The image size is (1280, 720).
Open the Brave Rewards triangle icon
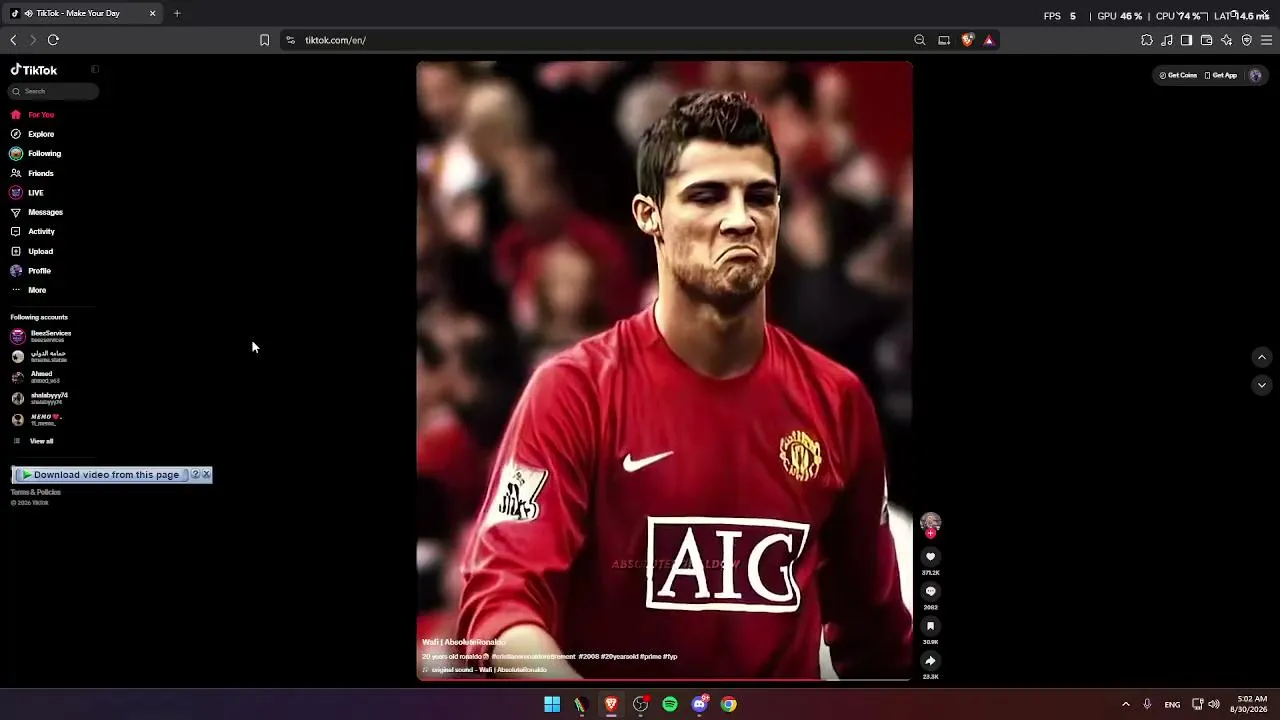pos(989,40)
